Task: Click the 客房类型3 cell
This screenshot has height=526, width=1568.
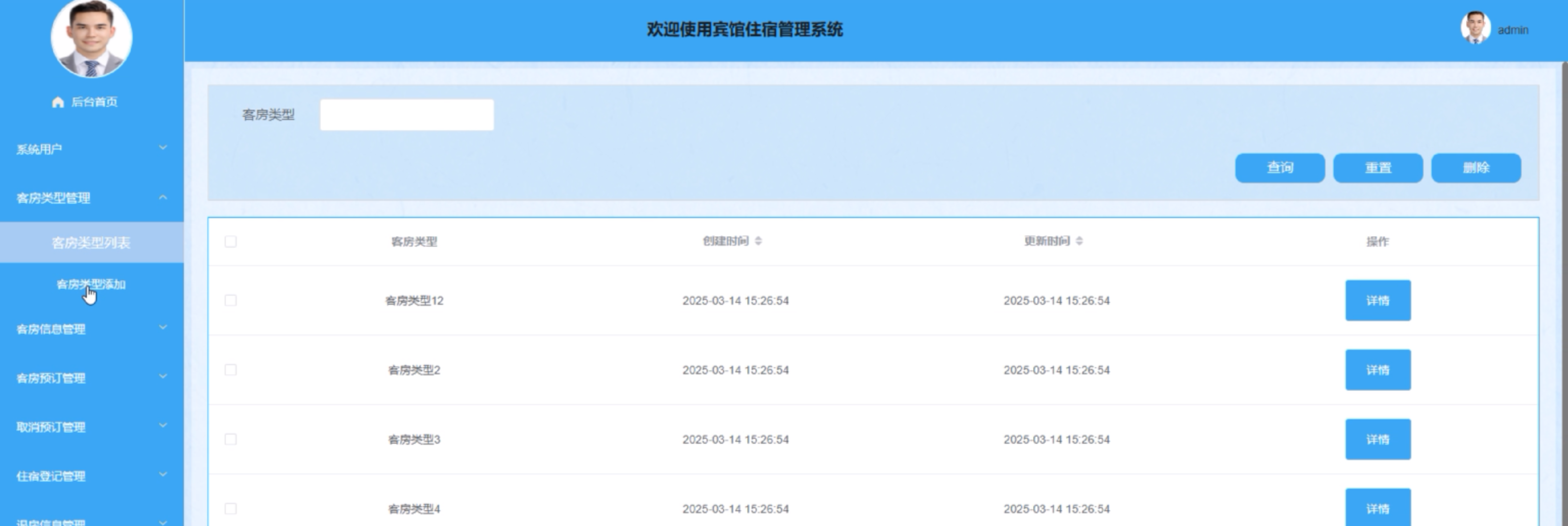Action: click(x=414, y=440)
